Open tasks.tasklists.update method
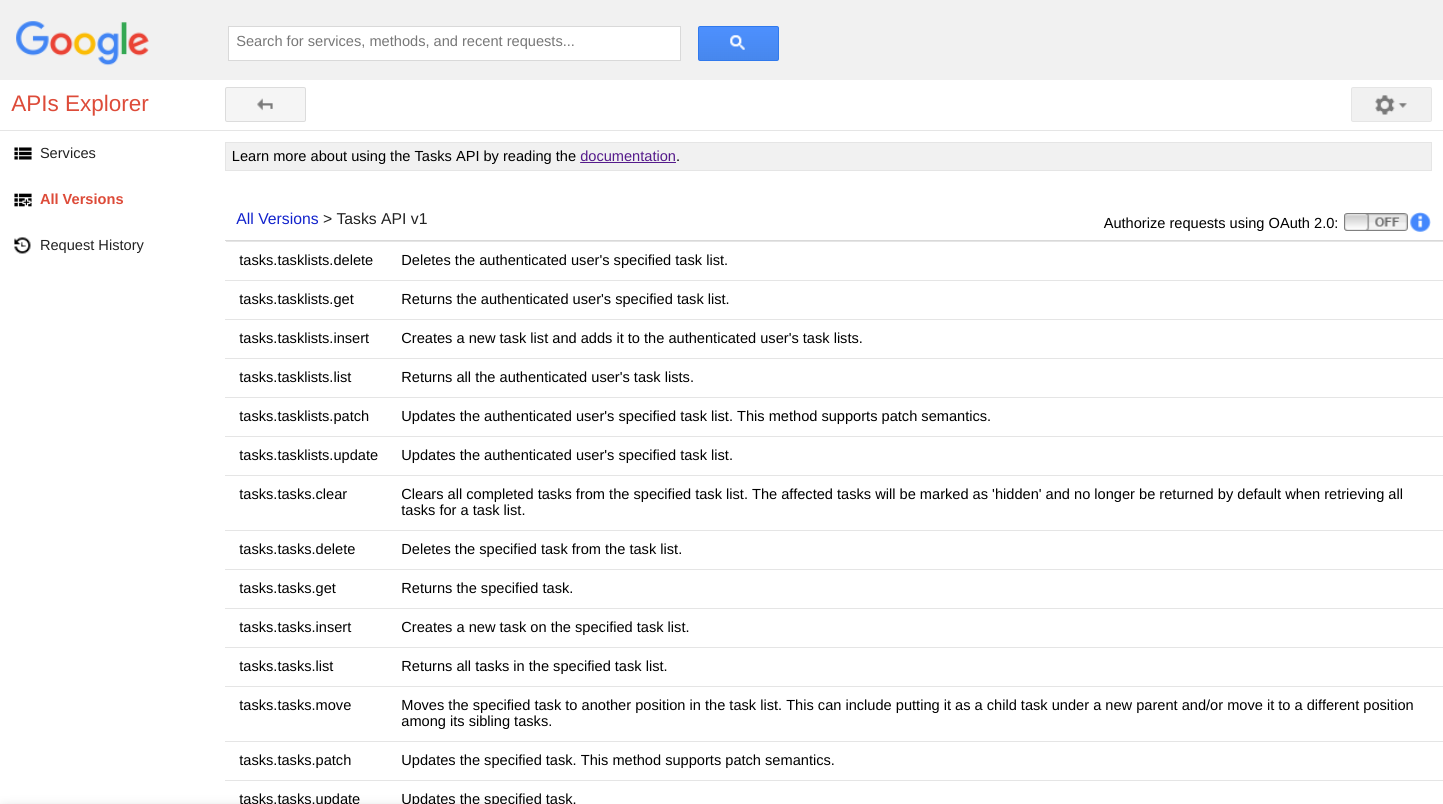Screen dimensions: 1443x804 308,455
